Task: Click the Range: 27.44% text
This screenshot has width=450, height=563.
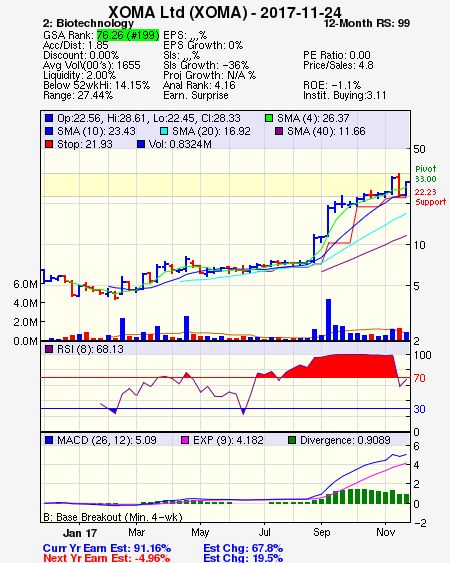Action: [78, 96]
